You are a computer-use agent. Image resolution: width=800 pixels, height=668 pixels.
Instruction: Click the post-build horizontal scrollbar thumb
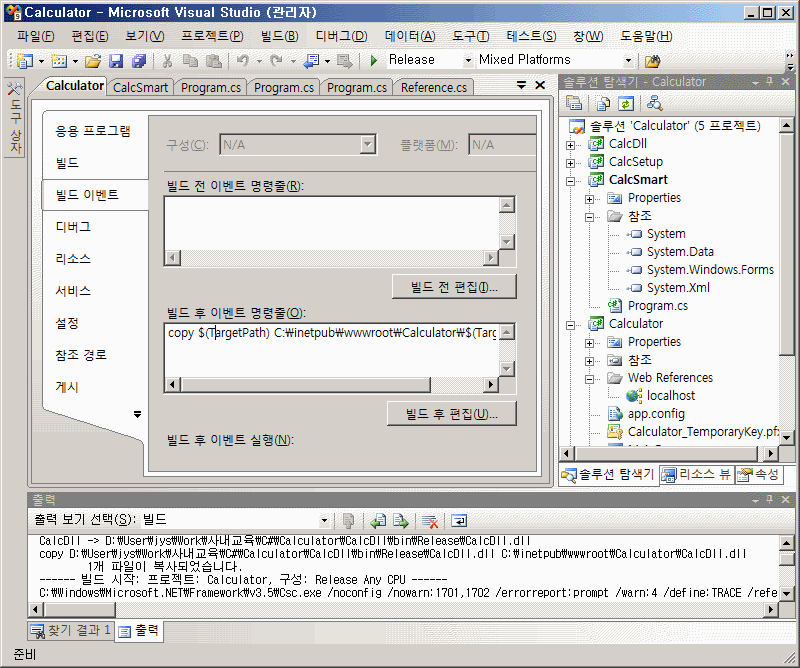(306, 385)
